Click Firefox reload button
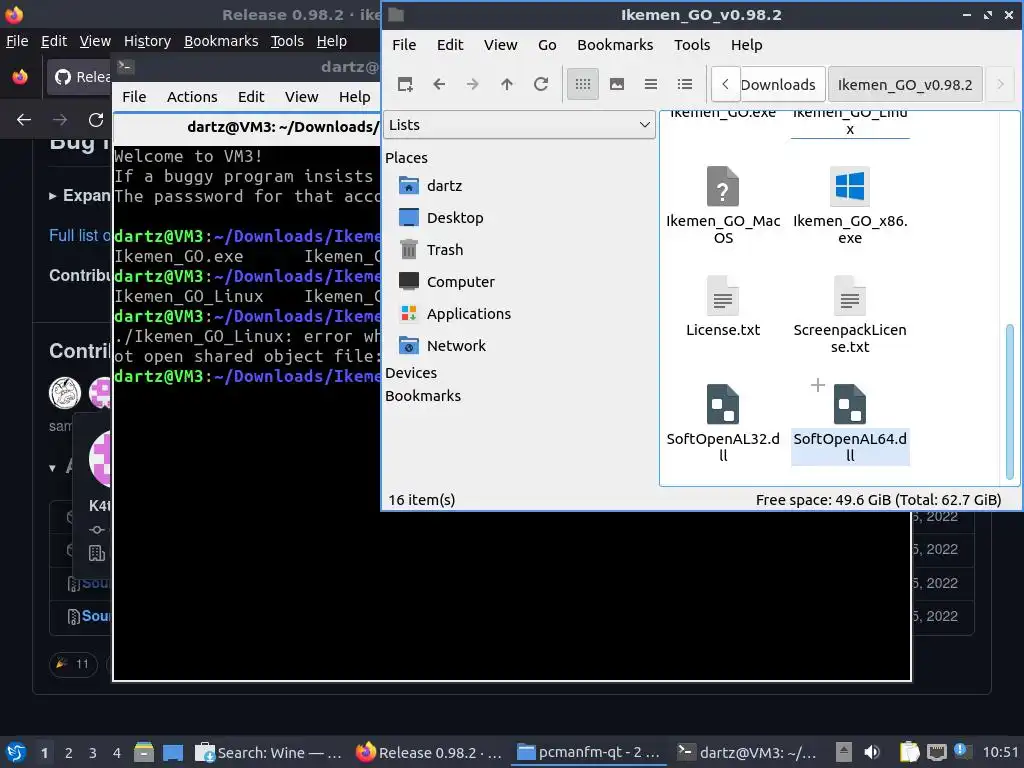Image resolution: width=1024 pixels, height=768 pixels. click(96, 120)
